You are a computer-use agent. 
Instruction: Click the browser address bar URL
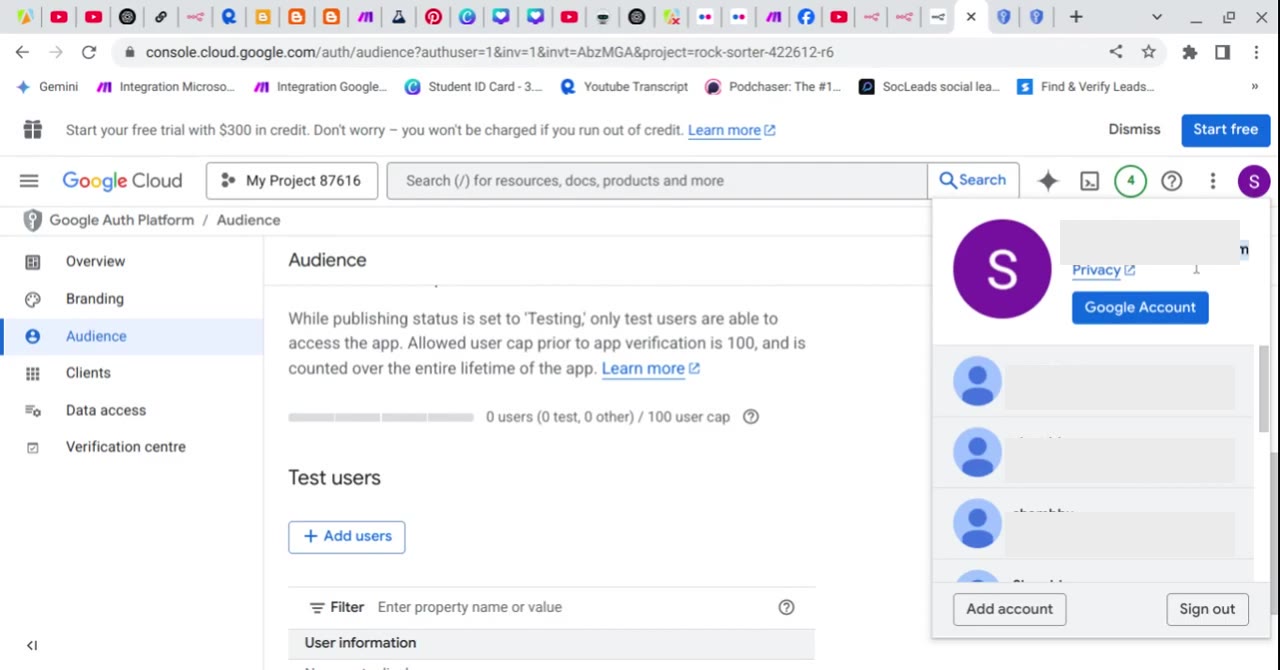pyautogui.click(x=490, y=52)
